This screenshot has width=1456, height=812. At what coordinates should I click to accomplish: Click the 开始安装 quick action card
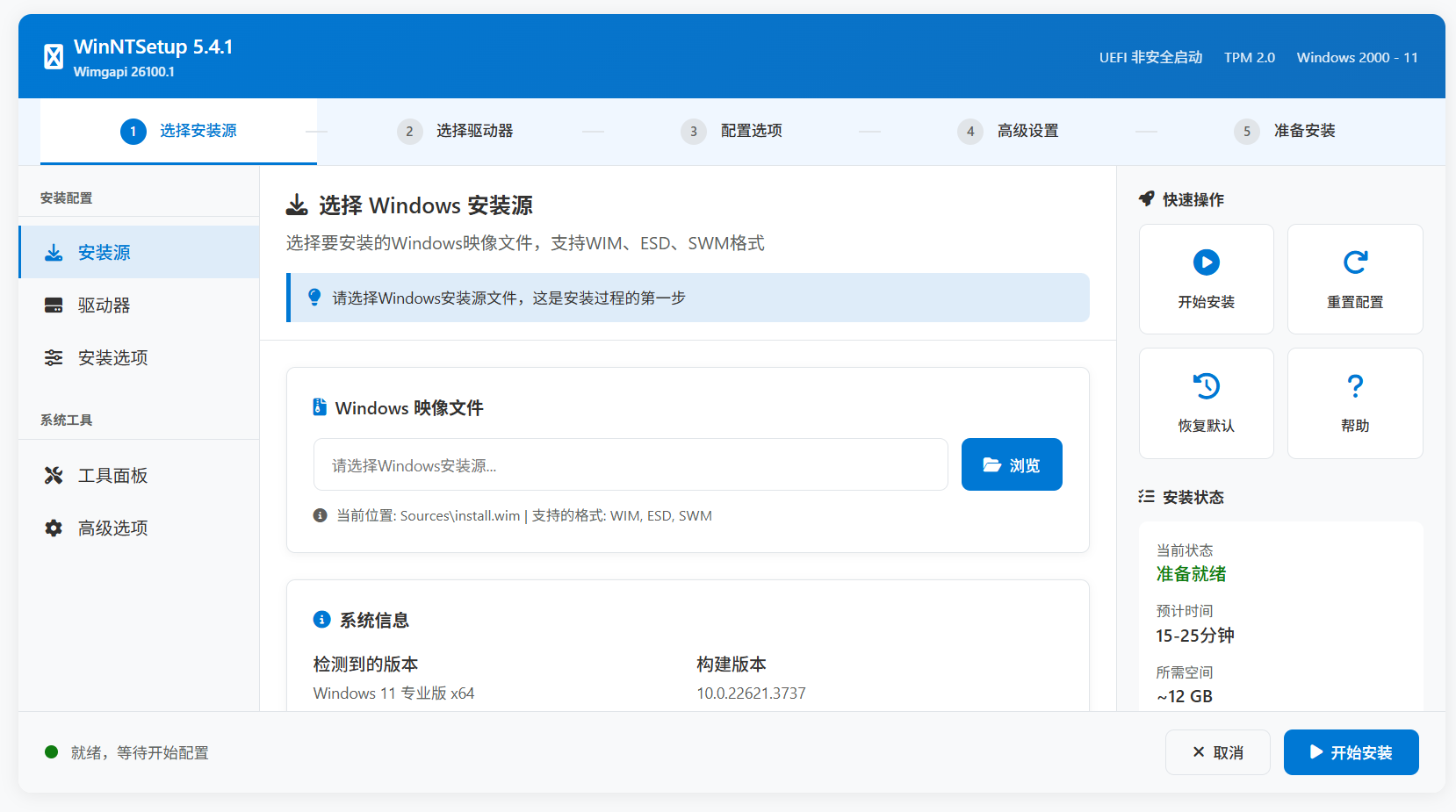(x=1207, y=279)
